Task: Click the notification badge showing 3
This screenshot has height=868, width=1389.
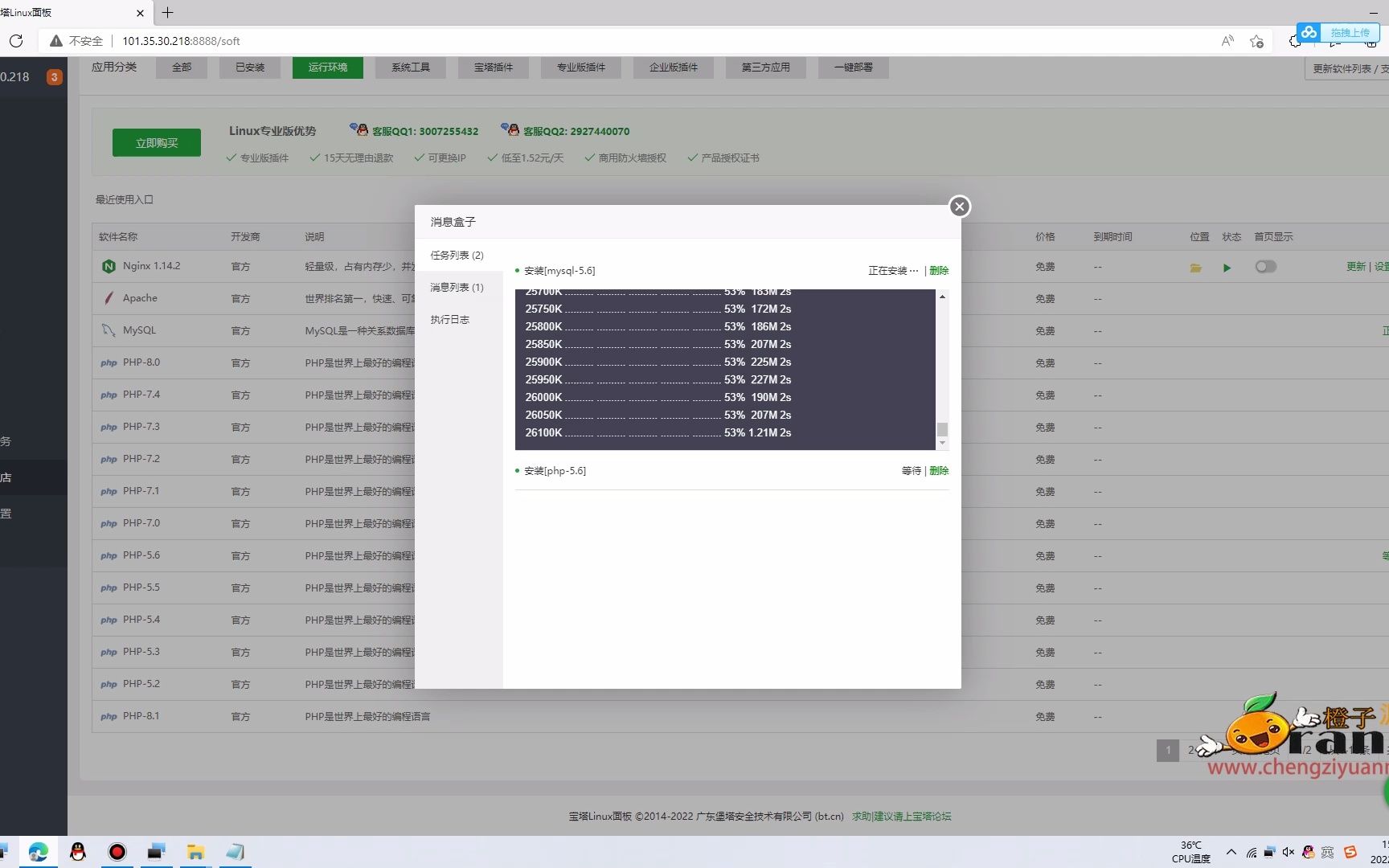Action: (54, 77)
